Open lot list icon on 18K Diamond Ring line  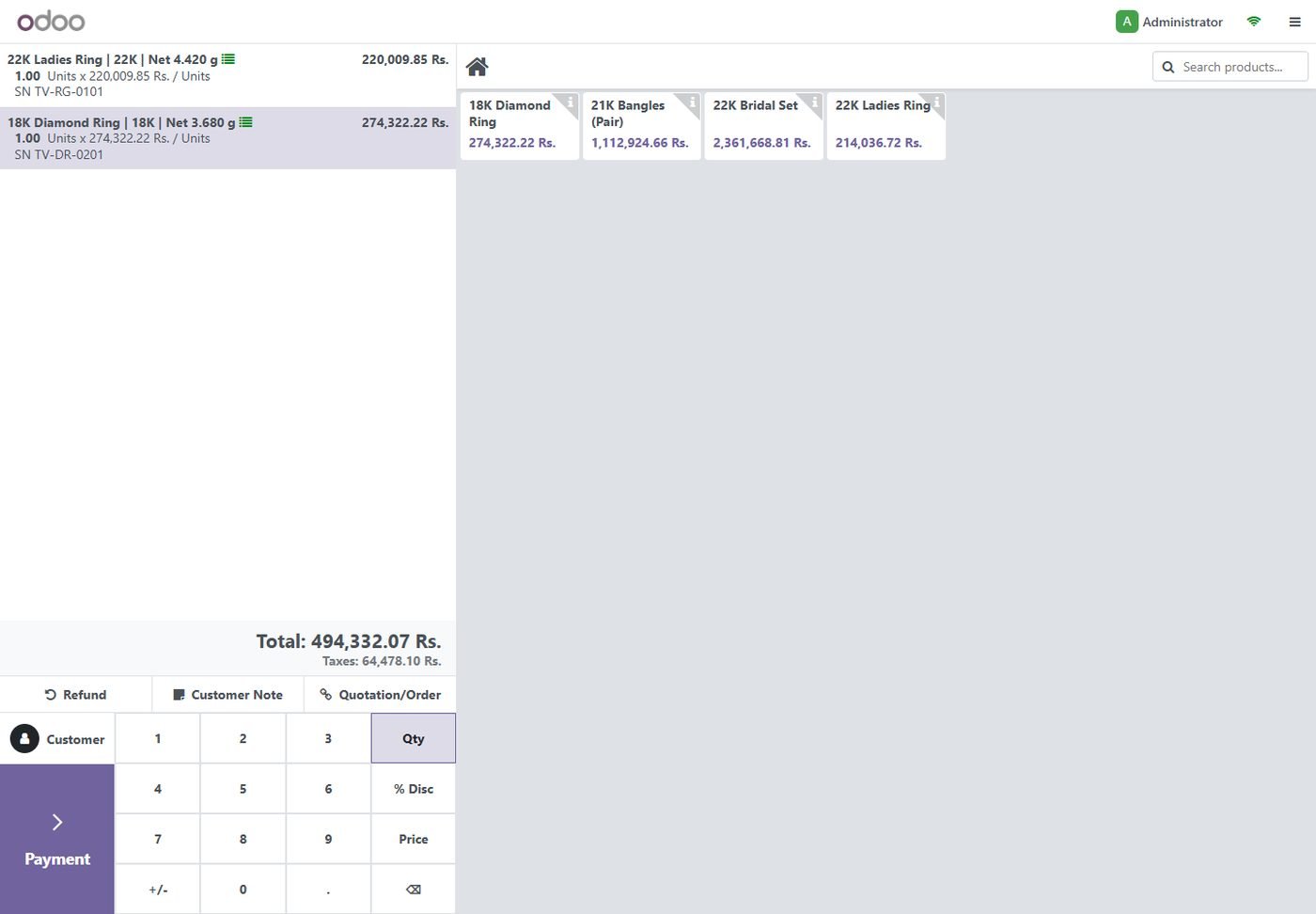pyautogui.click(x=245, y=122)
